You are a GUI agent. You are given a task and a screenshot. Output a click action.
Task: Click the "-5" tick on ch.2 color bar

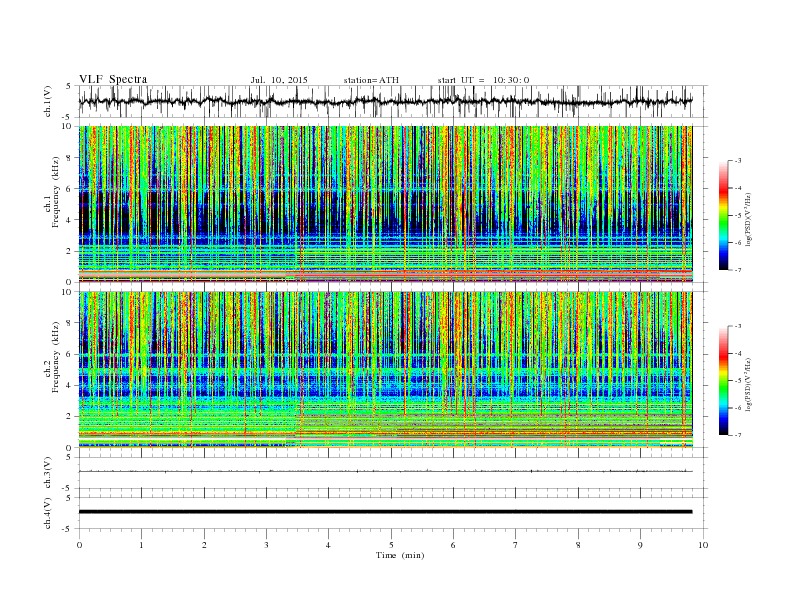[738, 381]
